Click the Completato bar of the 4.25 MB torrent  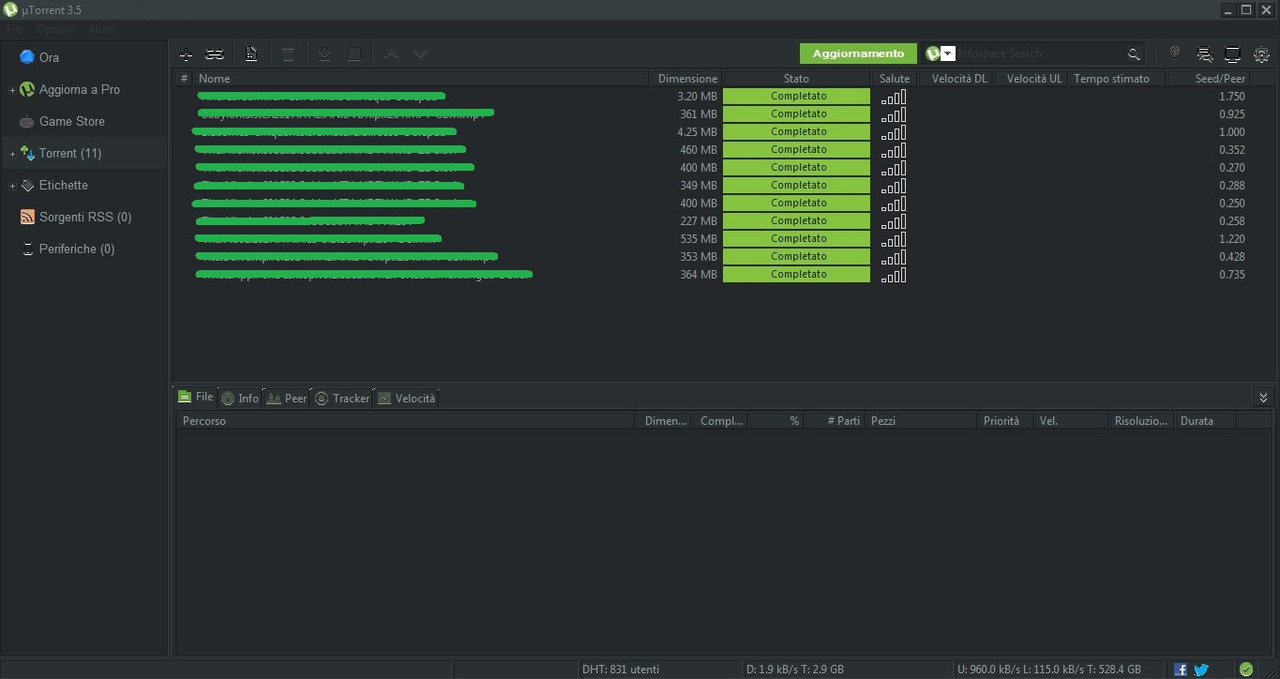point(797,132)
